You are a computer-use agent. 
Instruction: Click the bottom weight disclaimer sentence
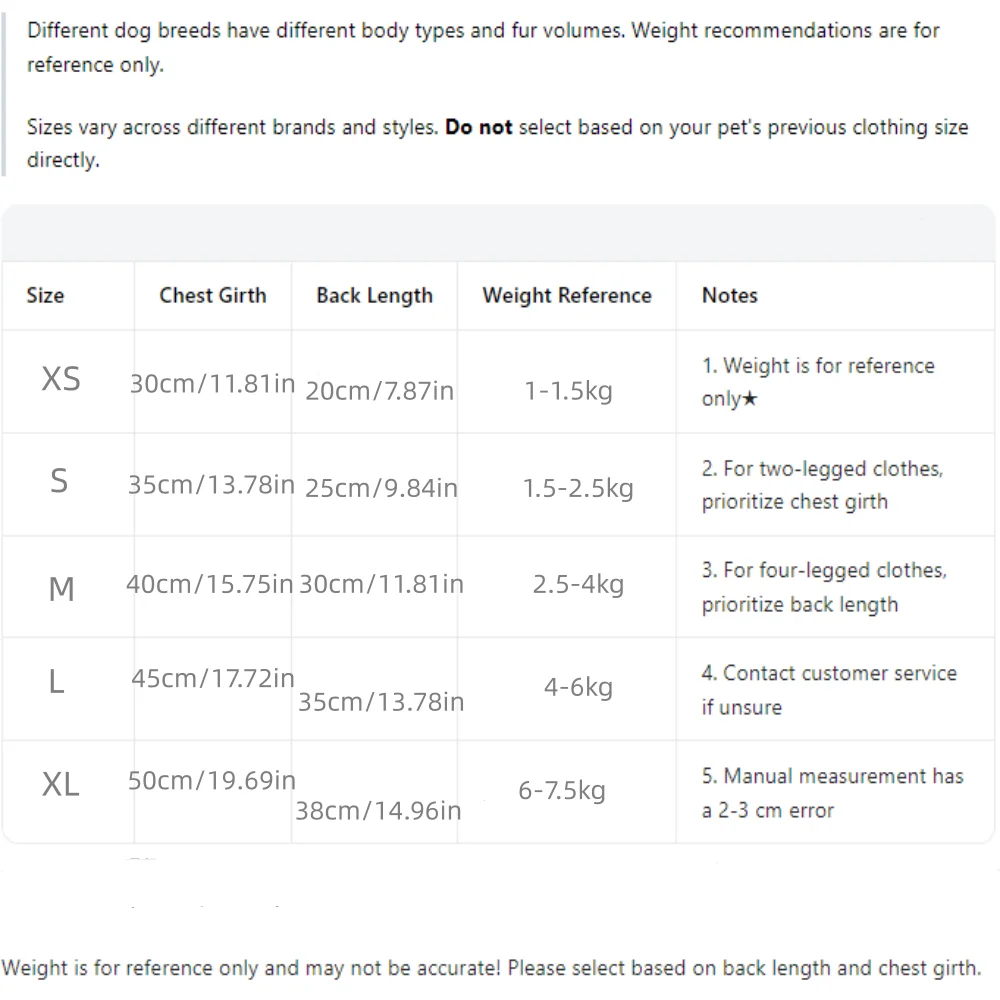pyautogui.click(x=491, y=968)
